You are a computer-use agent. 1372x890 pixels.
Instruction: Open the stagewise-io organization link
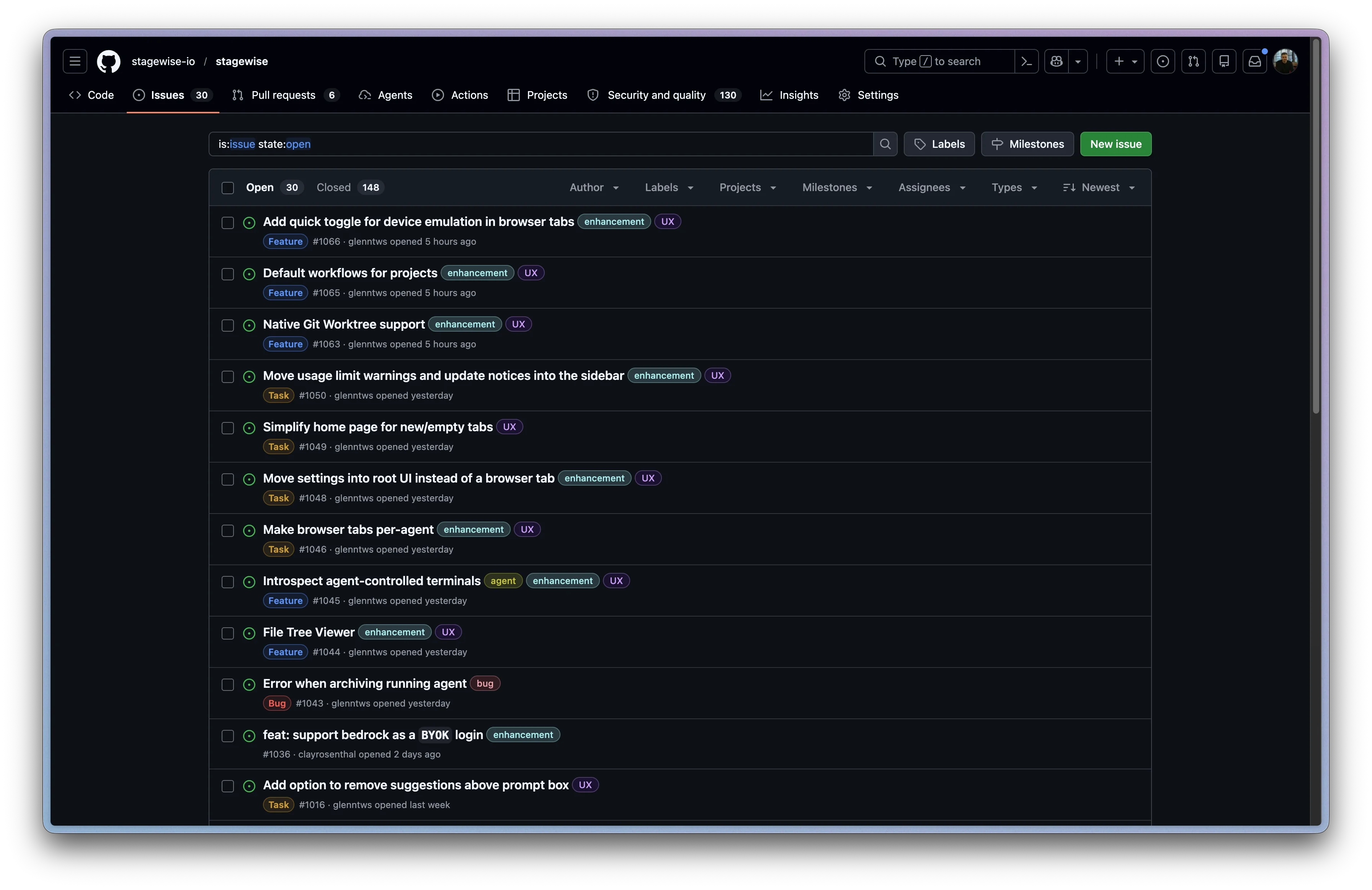tap(163, 61)
